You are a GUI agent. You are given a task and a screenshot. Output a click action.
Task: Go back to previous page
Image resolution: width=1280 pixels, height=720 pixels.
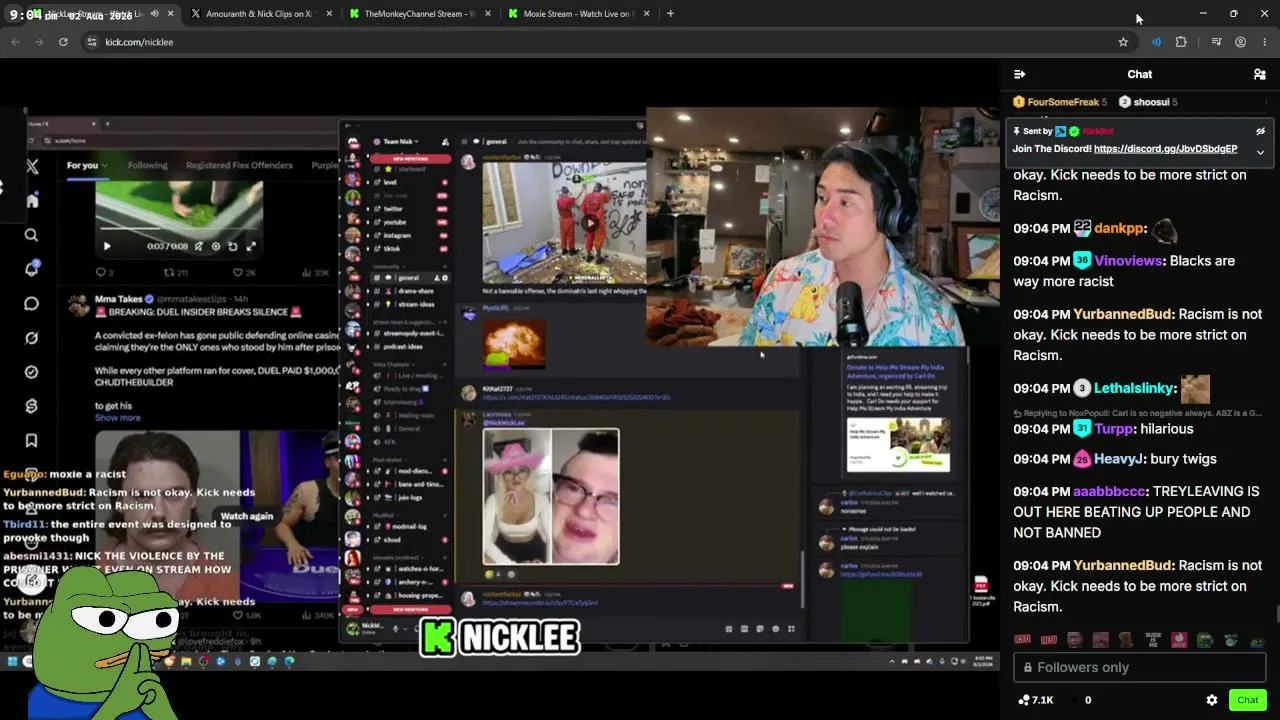[x=15, y=42]
